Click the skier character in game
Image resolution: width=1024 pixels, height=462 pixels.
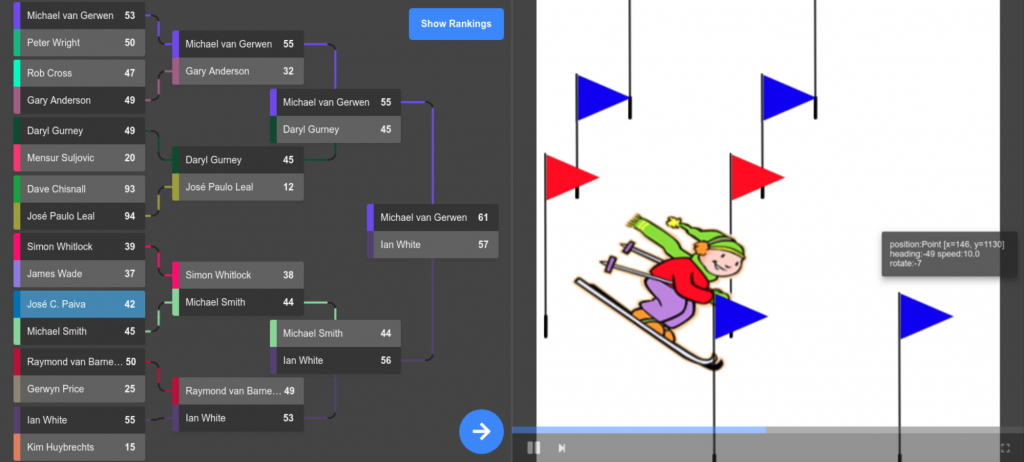point(660,291)
